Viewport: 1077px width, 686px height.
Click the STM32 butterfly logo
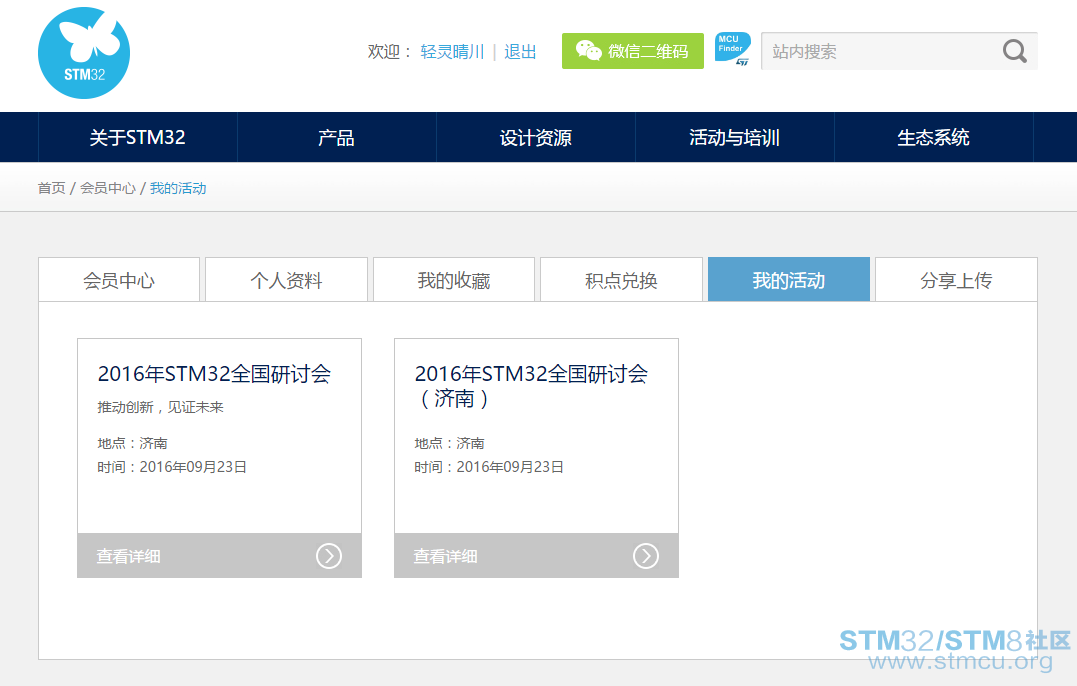pyautogui.click(x=84, y=53)
